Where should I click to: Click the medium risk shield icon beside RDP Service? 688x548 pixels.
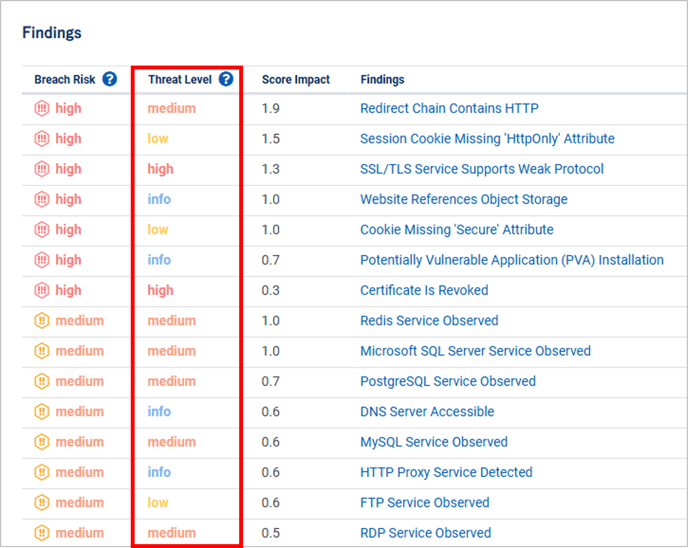42,533
